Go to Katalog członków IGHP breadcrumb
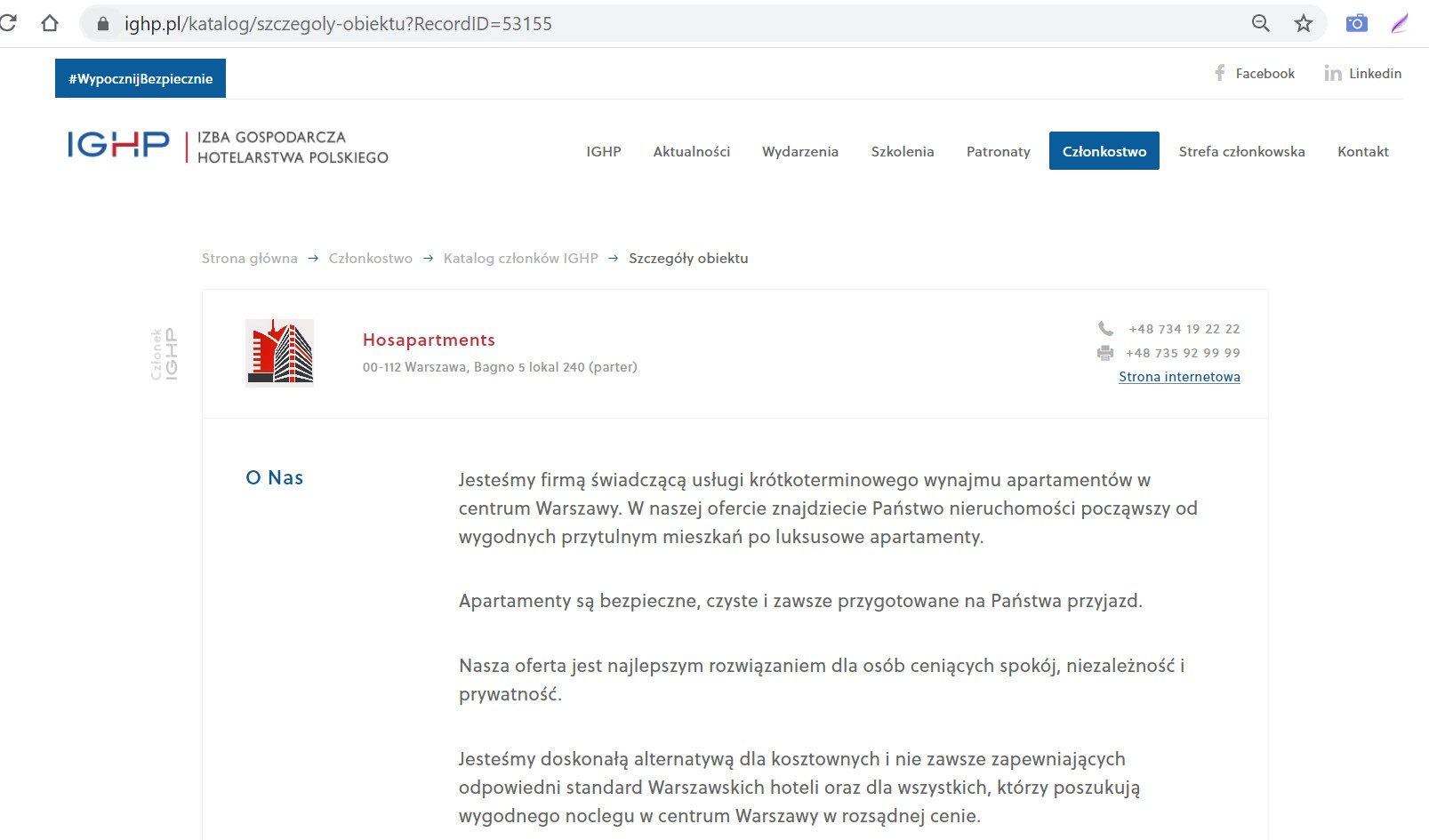1429x840 pixels. pyautogui.click(x=520, y=259)
